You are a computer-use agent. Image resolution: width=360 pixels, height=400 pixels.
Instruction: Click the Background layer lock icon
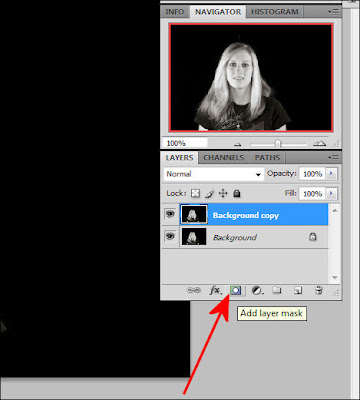coord(312,237)
